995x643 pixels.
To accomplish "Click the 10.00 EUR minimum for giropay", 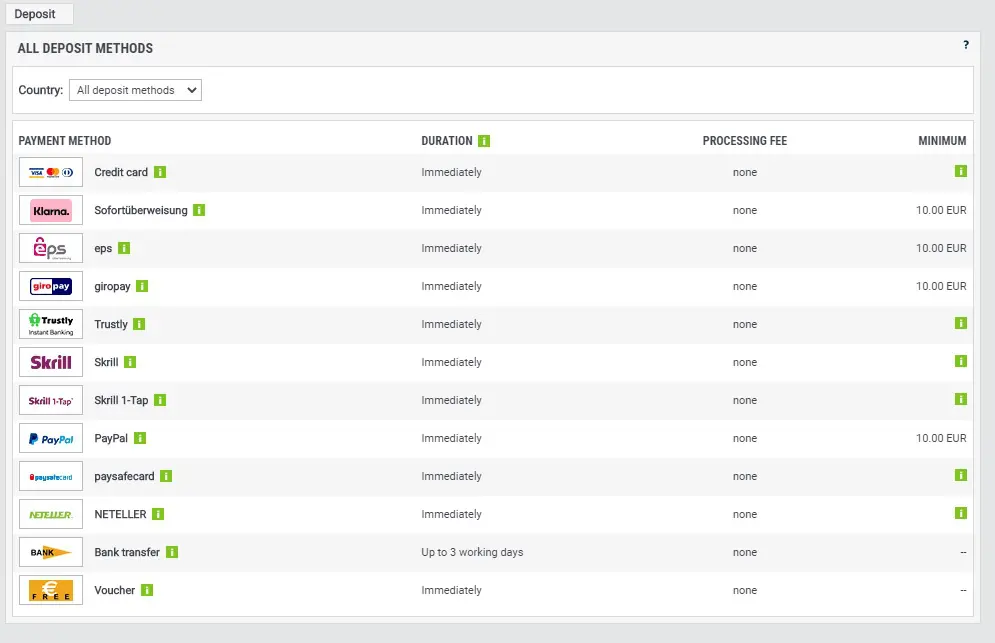I will pos(941,286).
